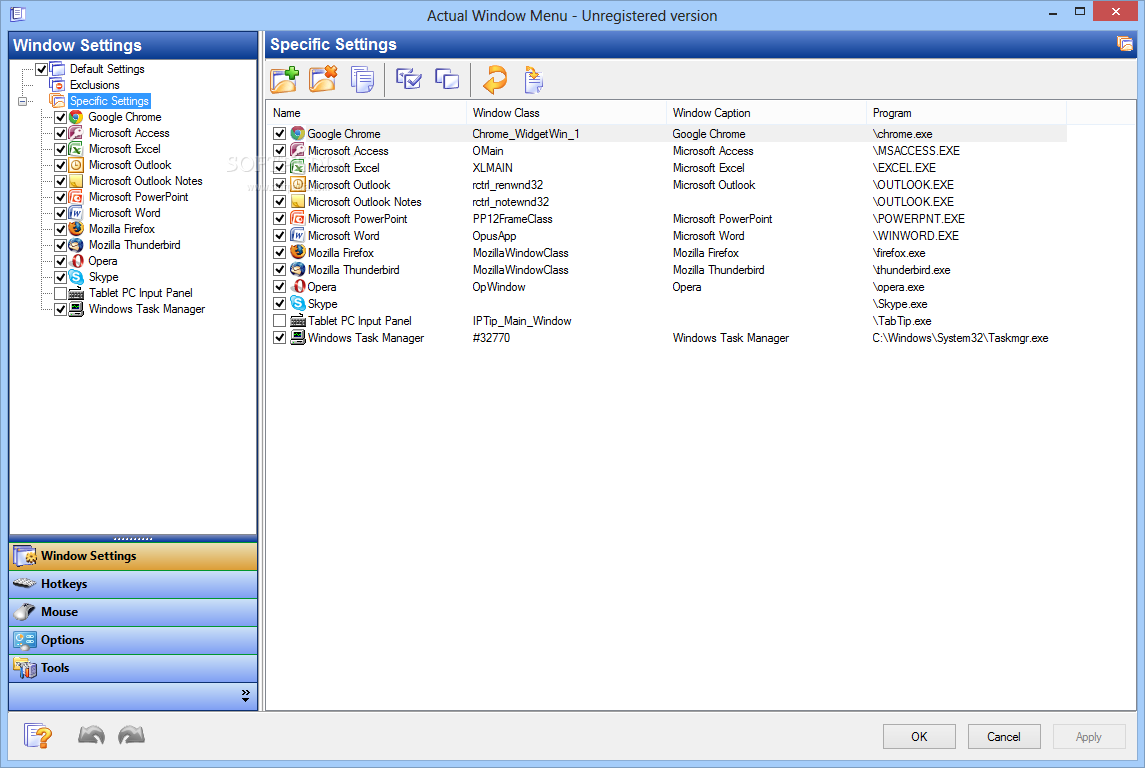Click the rctrl_notewnd32 class cell
1145x768 pixels.
tap(510, 202)
